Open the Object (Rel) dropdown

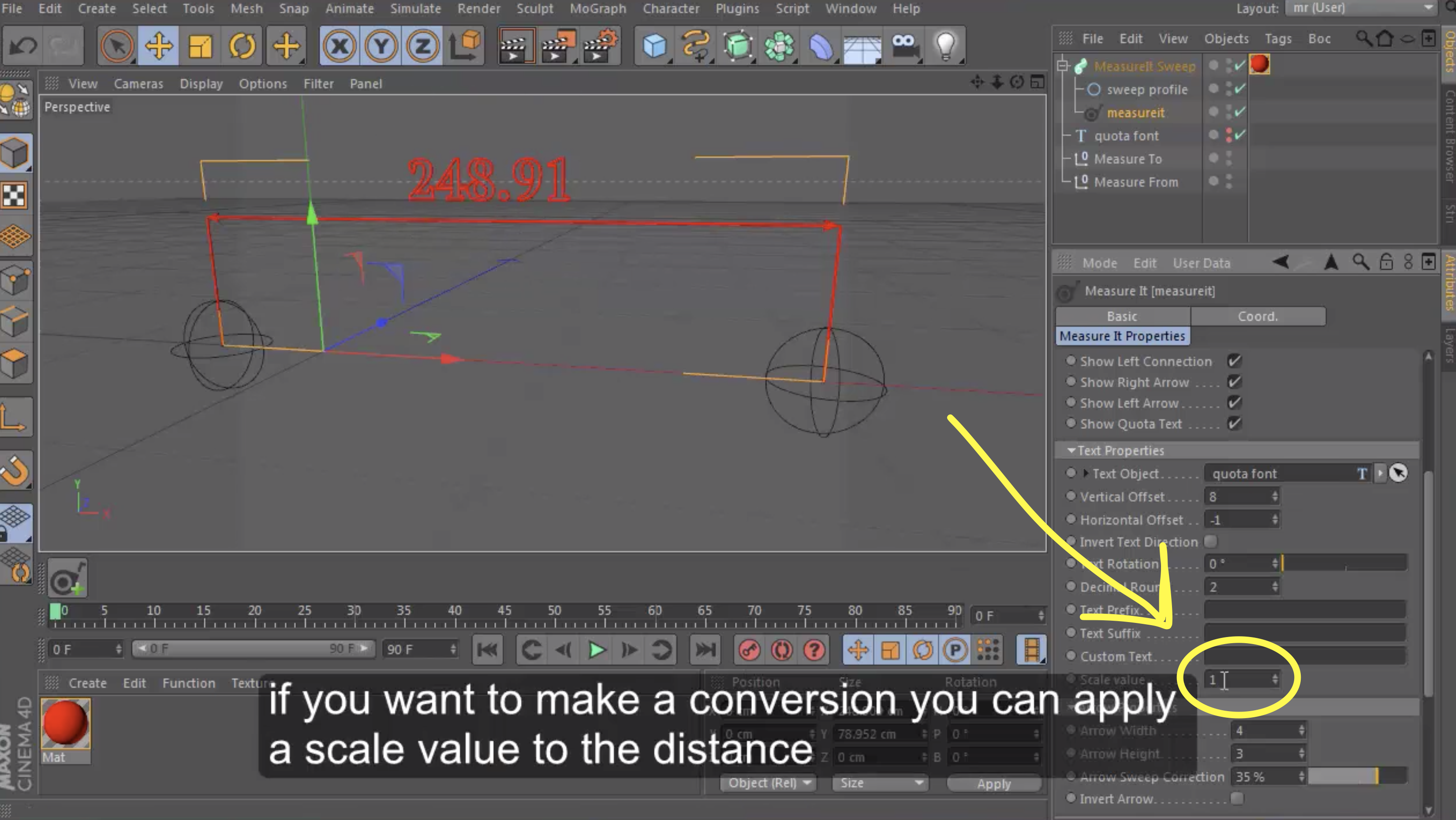(768, 783)
